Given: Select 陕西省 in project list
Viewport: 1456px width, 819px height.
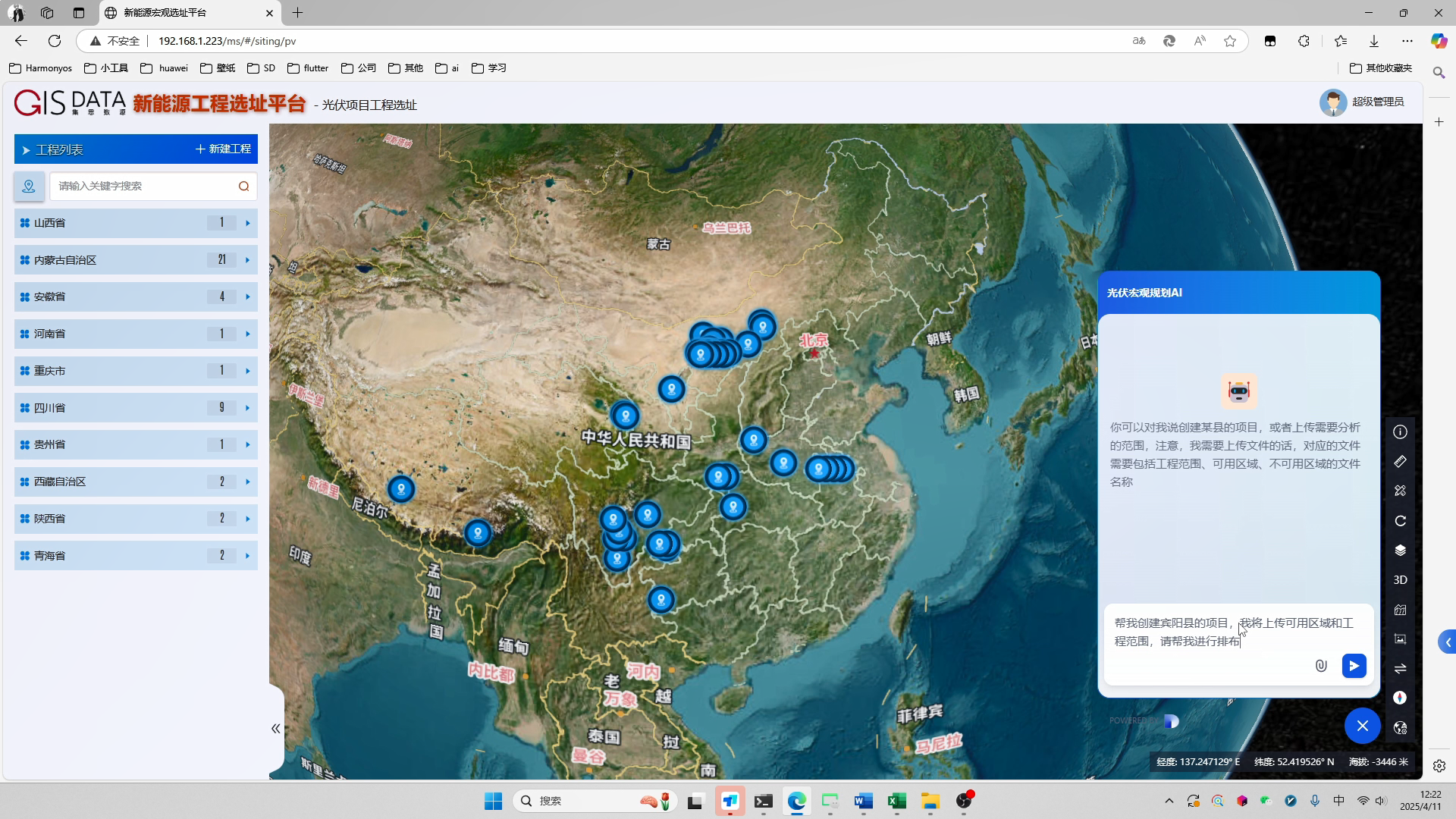Looking at the screenshot, I should [x=136, y=519].
